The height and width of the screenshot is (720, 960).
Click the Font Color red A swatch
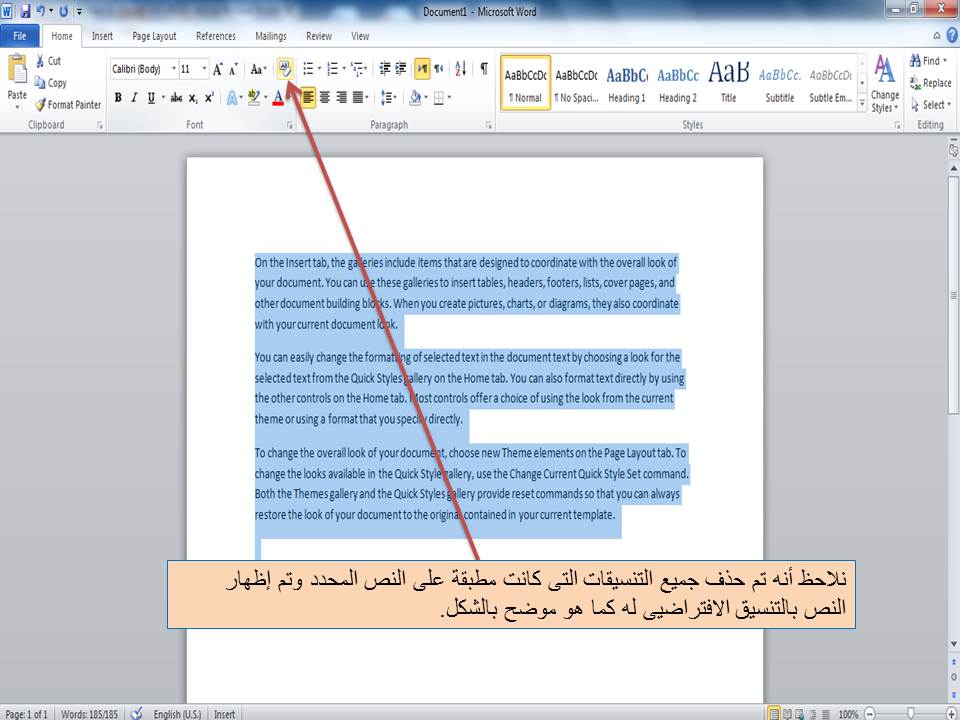click(x=279, y=98)
